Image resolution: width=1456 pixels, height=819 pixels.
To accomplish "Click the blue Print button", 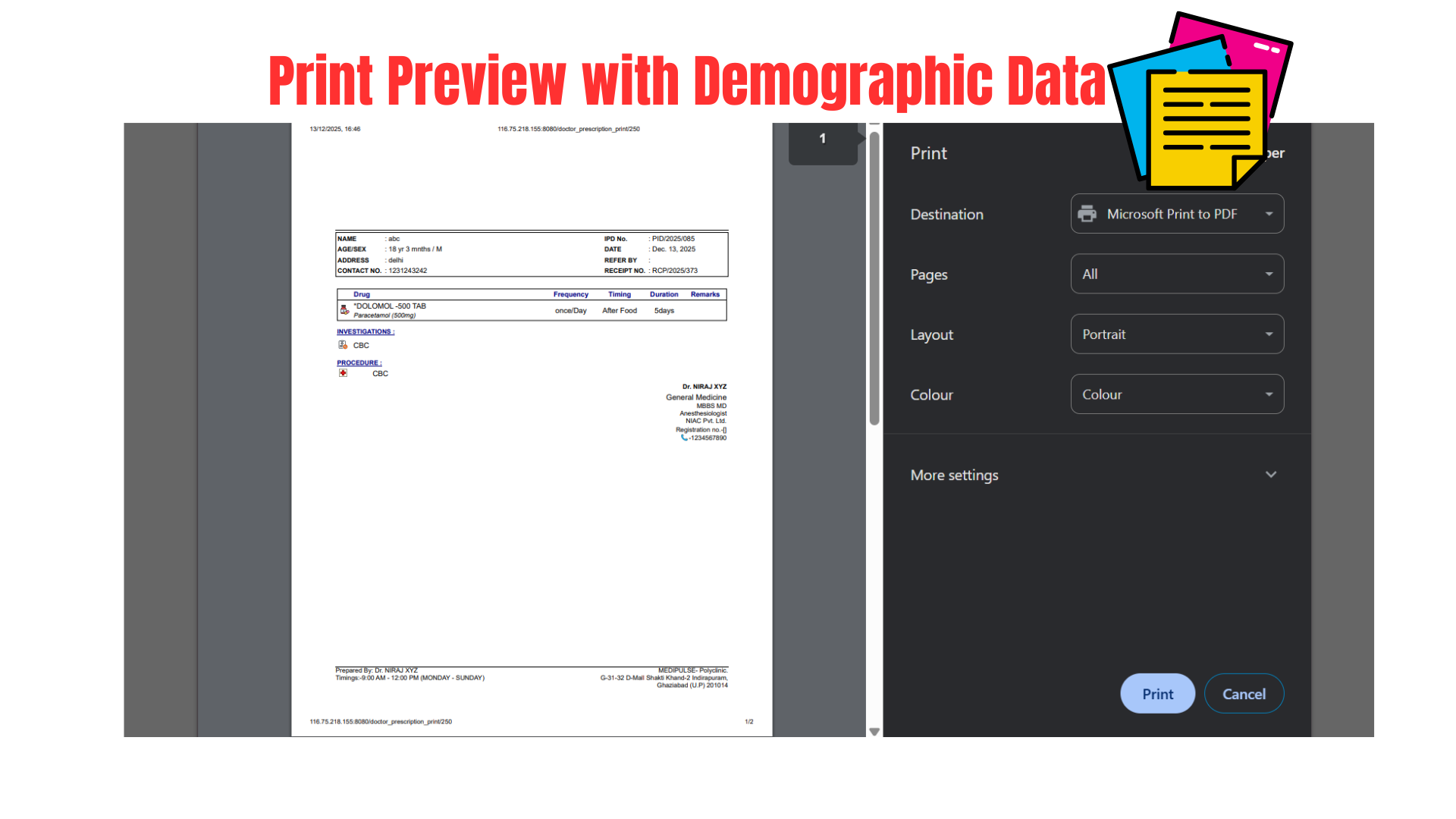I will tap(1157, 694).
